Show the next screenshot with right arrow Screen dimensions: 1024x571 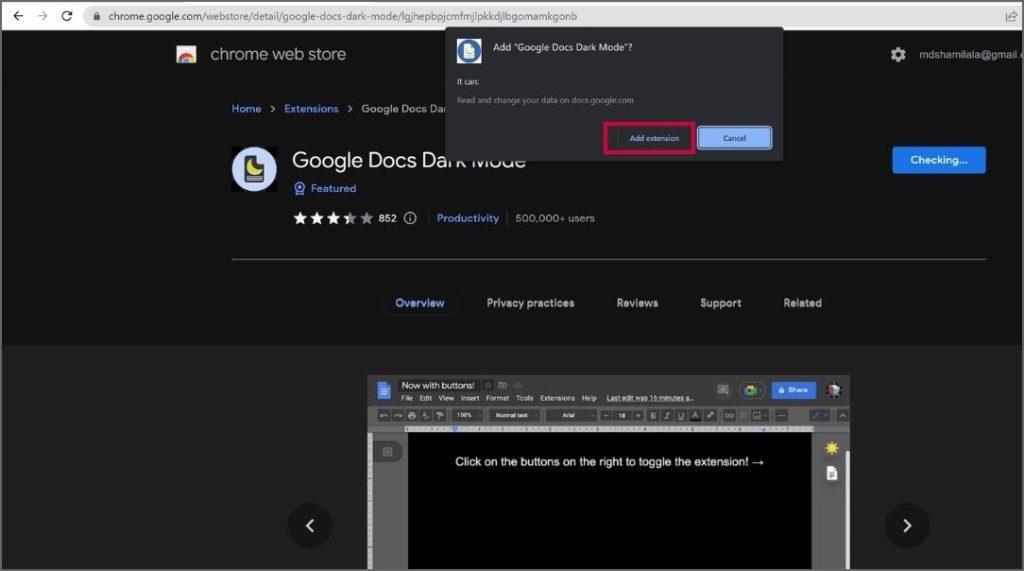906,525
